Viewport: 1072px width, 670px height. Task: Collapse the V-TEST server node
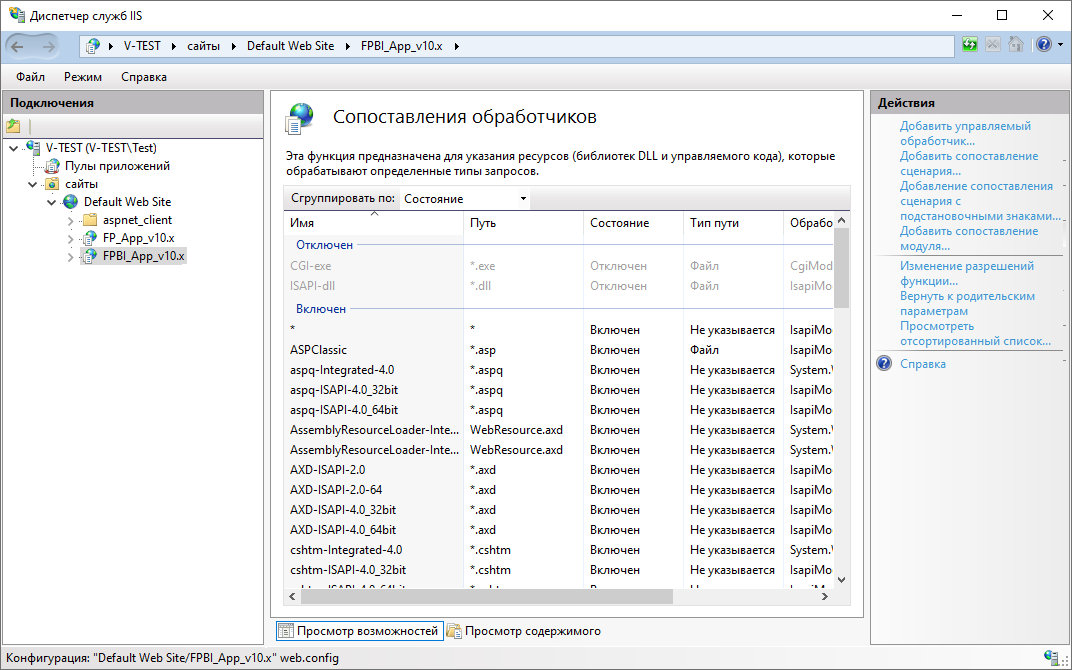pyautogui.click(x=12, y=148)
